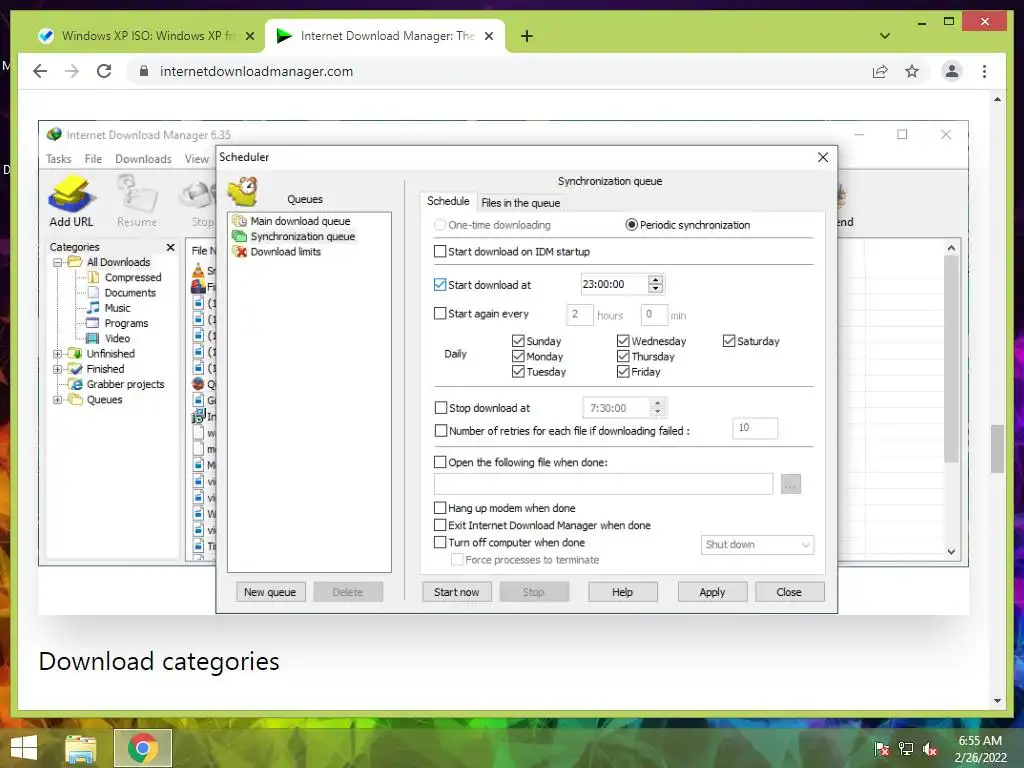This screenshot has height=768, width=1024.
Task: Open Chrome three-dot menu
Action: [984, 71]
